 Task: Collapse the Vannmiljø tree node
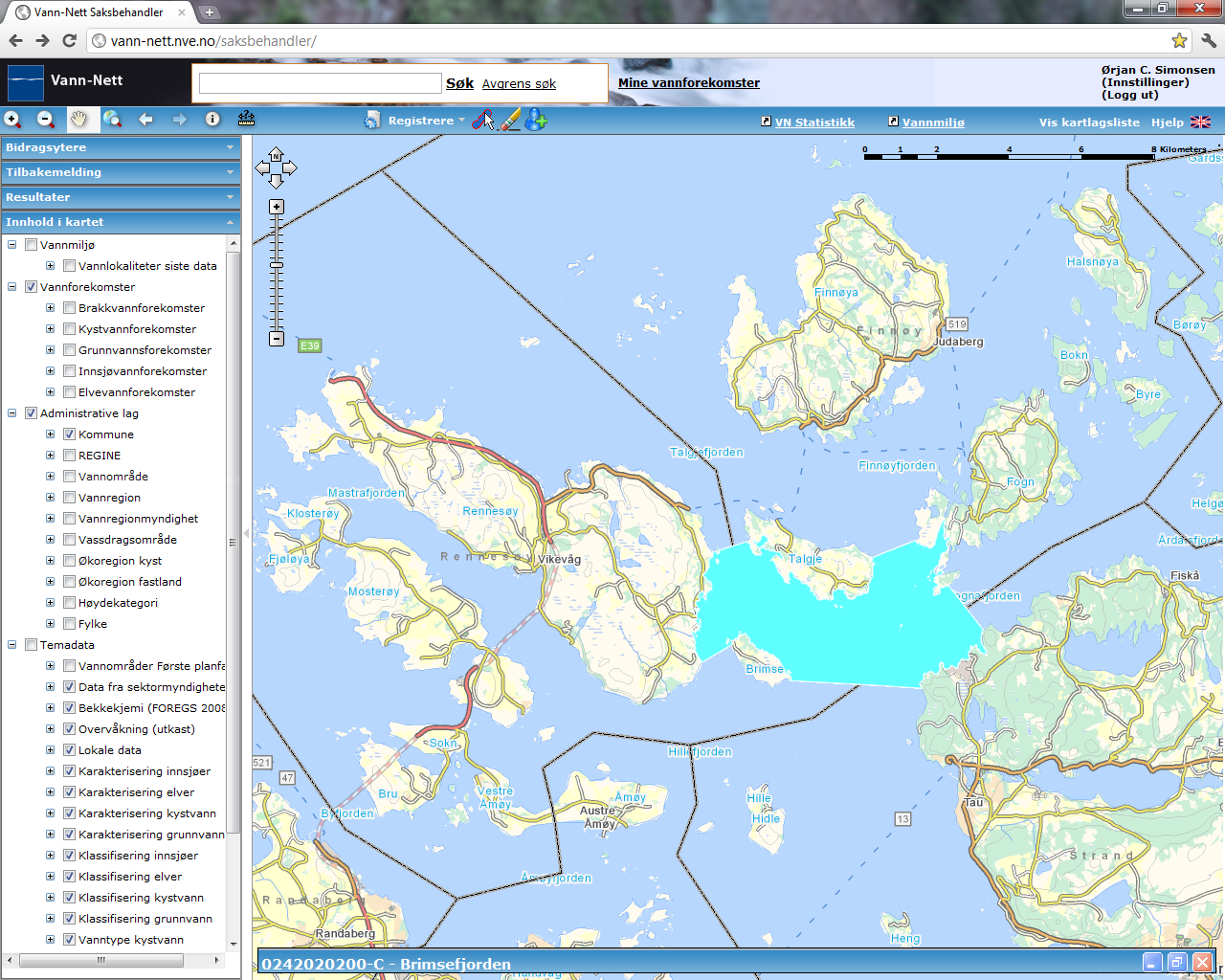(12, 245)
